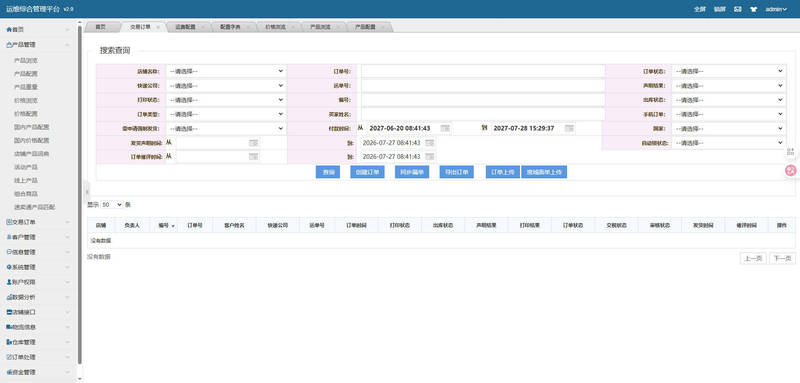Screen dimensions: 800x383
Task: Switch to the 配置字典 tab
Action: 230,27
